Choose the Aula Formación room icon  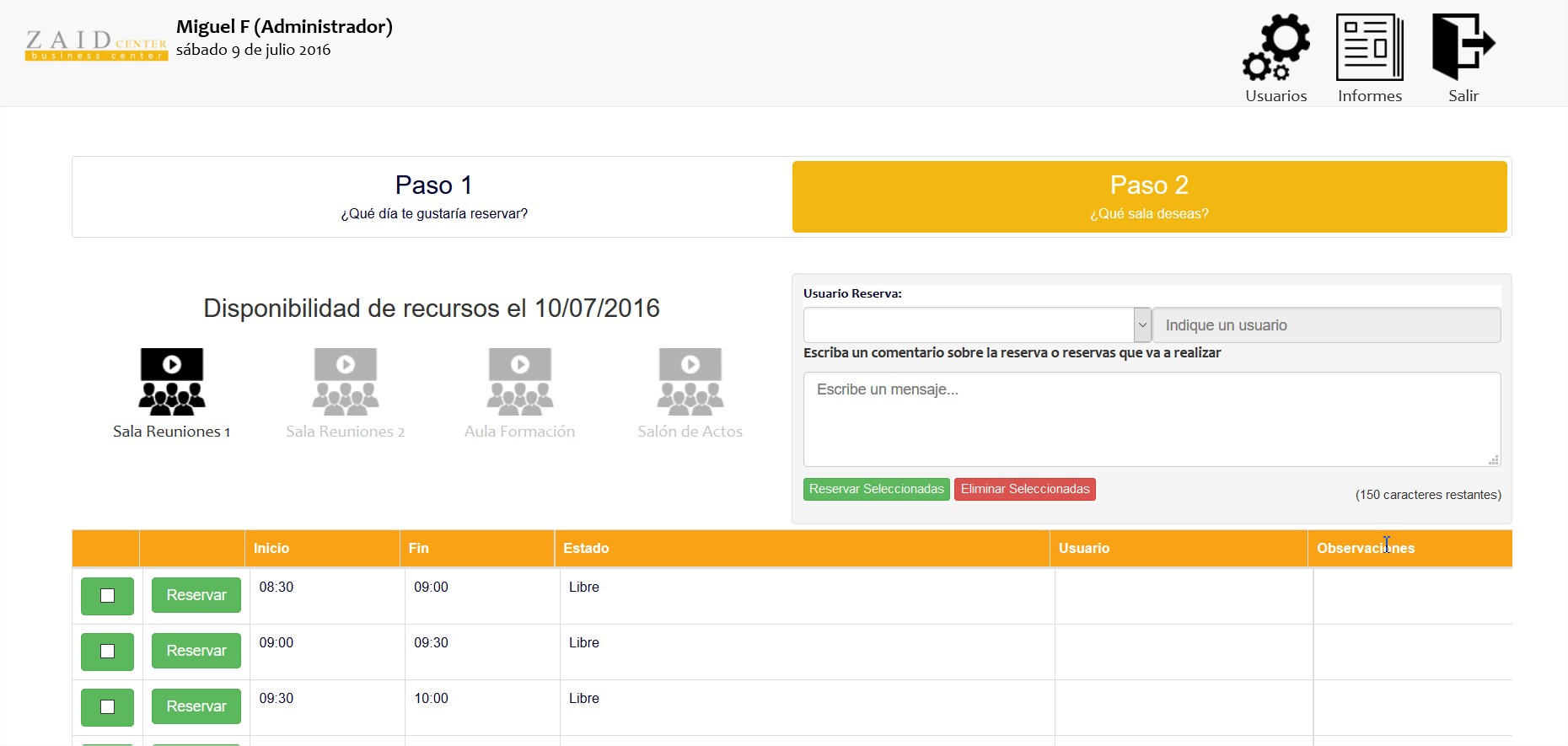pyautogui.click(x=519, y=382)
